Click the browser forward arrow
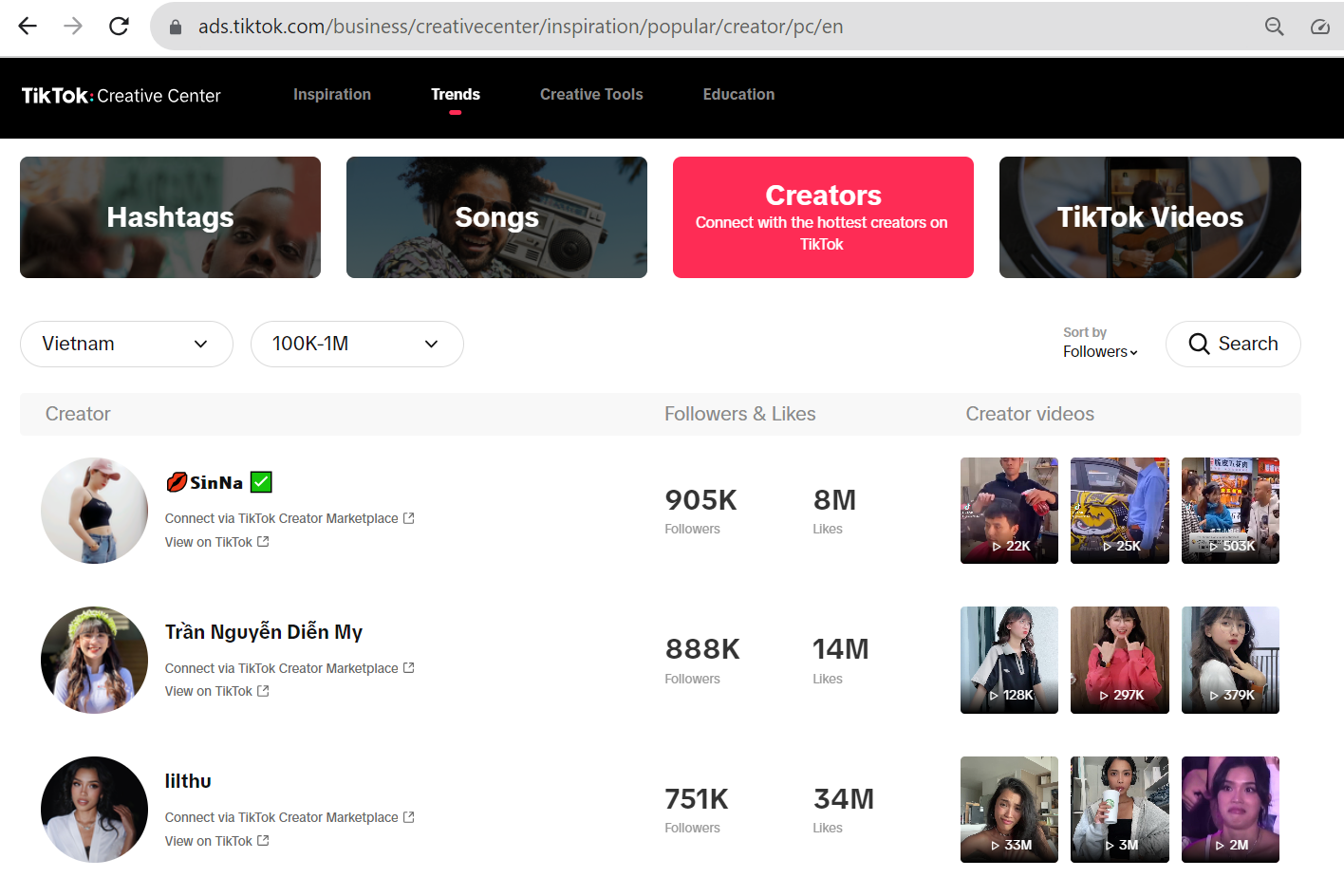Screen dimensions: 1344x896 (73, 26)
